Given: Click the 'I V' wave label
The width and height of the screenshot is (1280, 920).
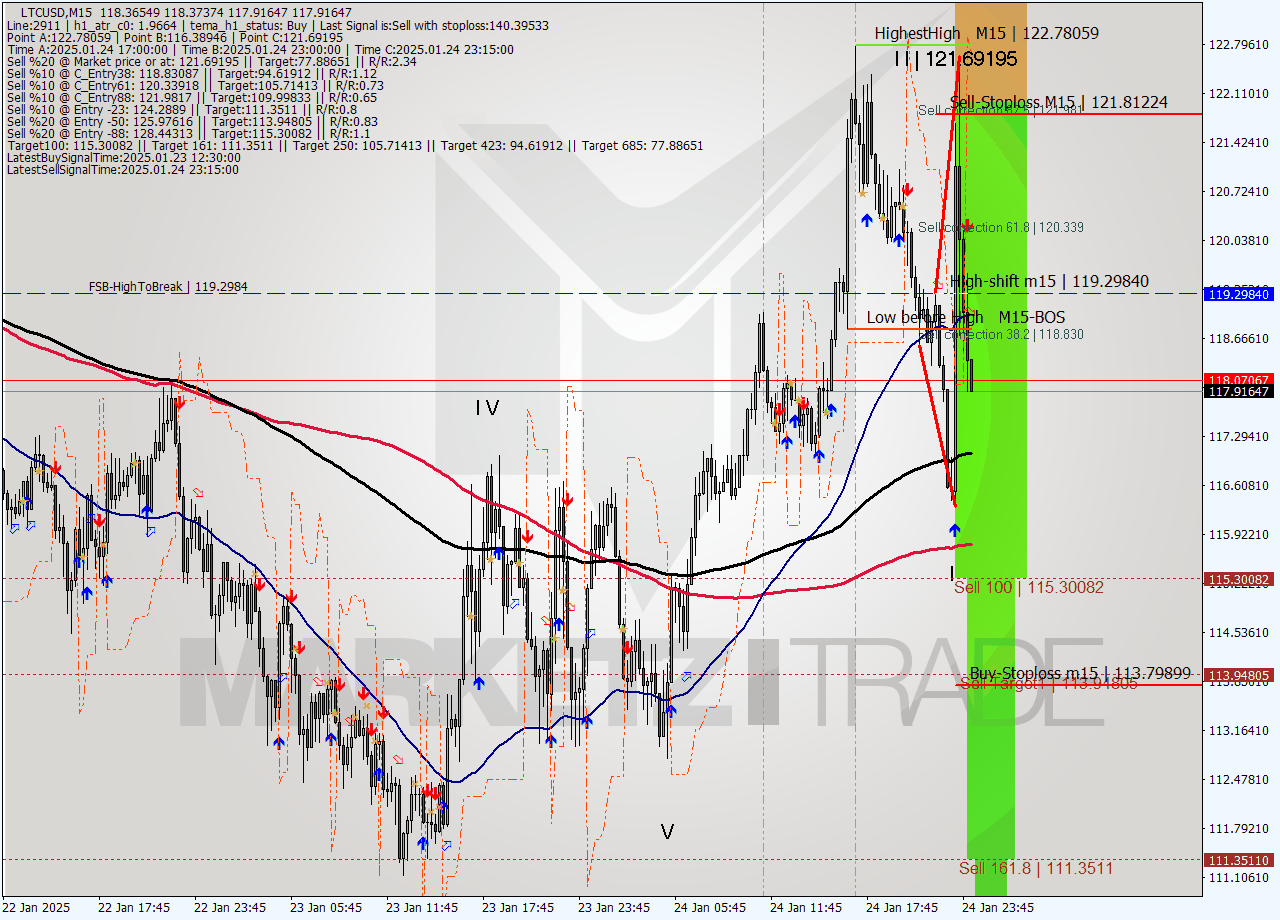Looking at the screenshot, I should pos(487,407).
